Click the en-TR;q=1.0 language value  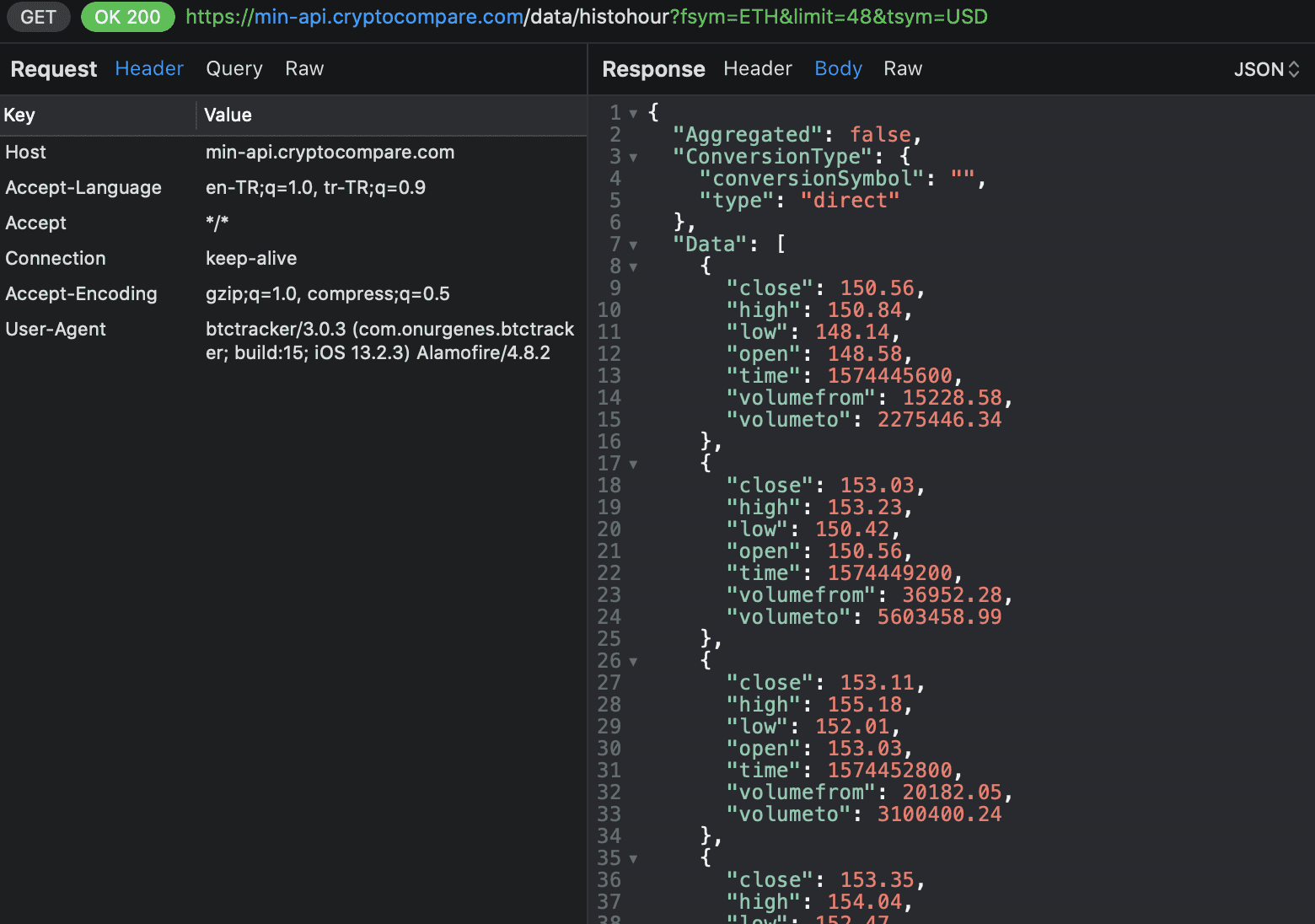click(x=315, y=187)
